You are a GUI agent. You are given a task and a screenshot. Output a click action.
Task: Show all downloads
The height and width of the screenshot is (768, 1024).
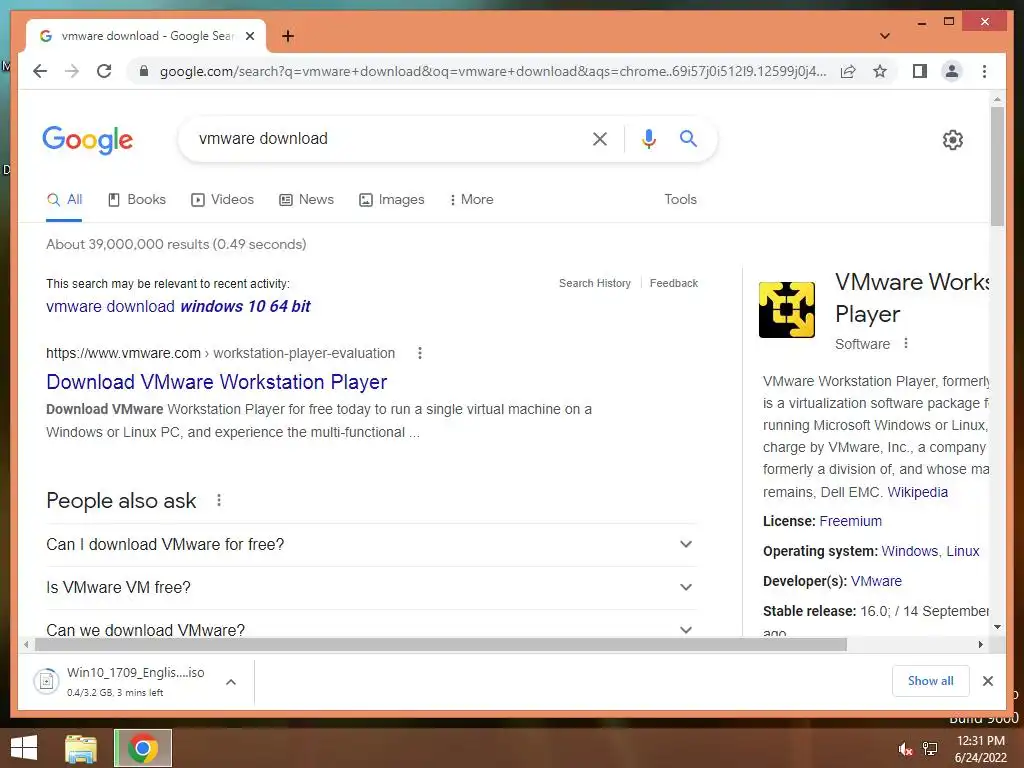coord(930,681)
